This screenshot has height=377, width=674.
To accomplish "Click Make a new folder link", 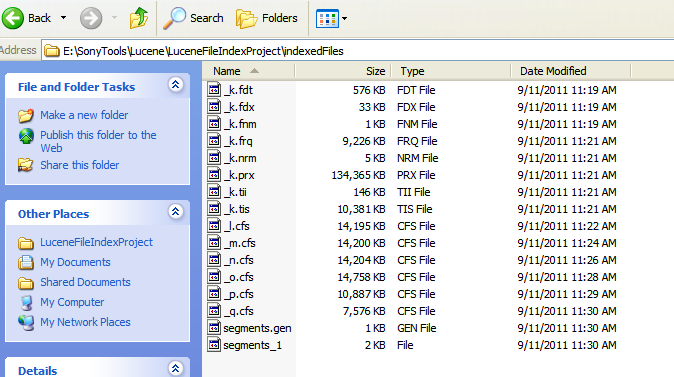I will coord(84,115).
